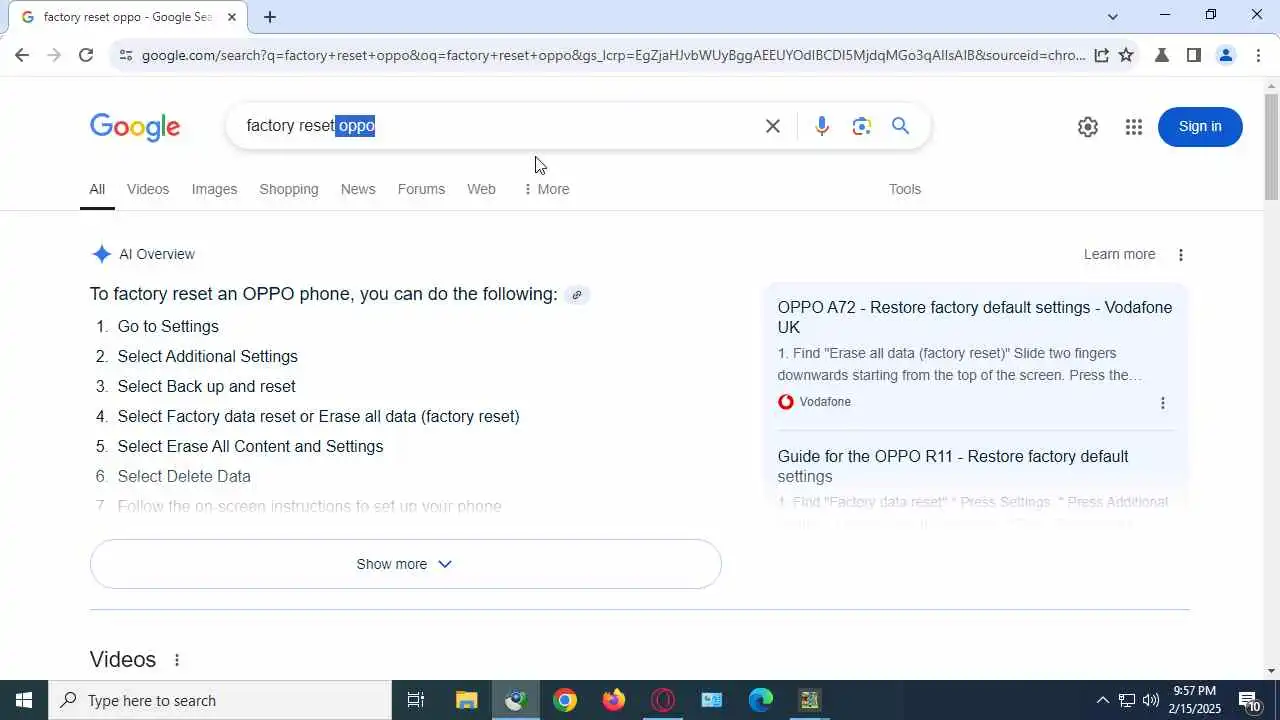View site information icon in address bar
Image resolution: width=1280 pixels, height=720 pixels.
[x=125, y=55]
